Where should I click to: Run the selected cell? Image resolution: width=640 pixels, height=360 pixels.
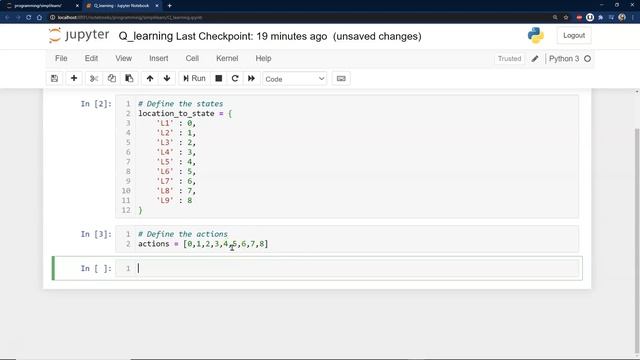pos(194,78)
